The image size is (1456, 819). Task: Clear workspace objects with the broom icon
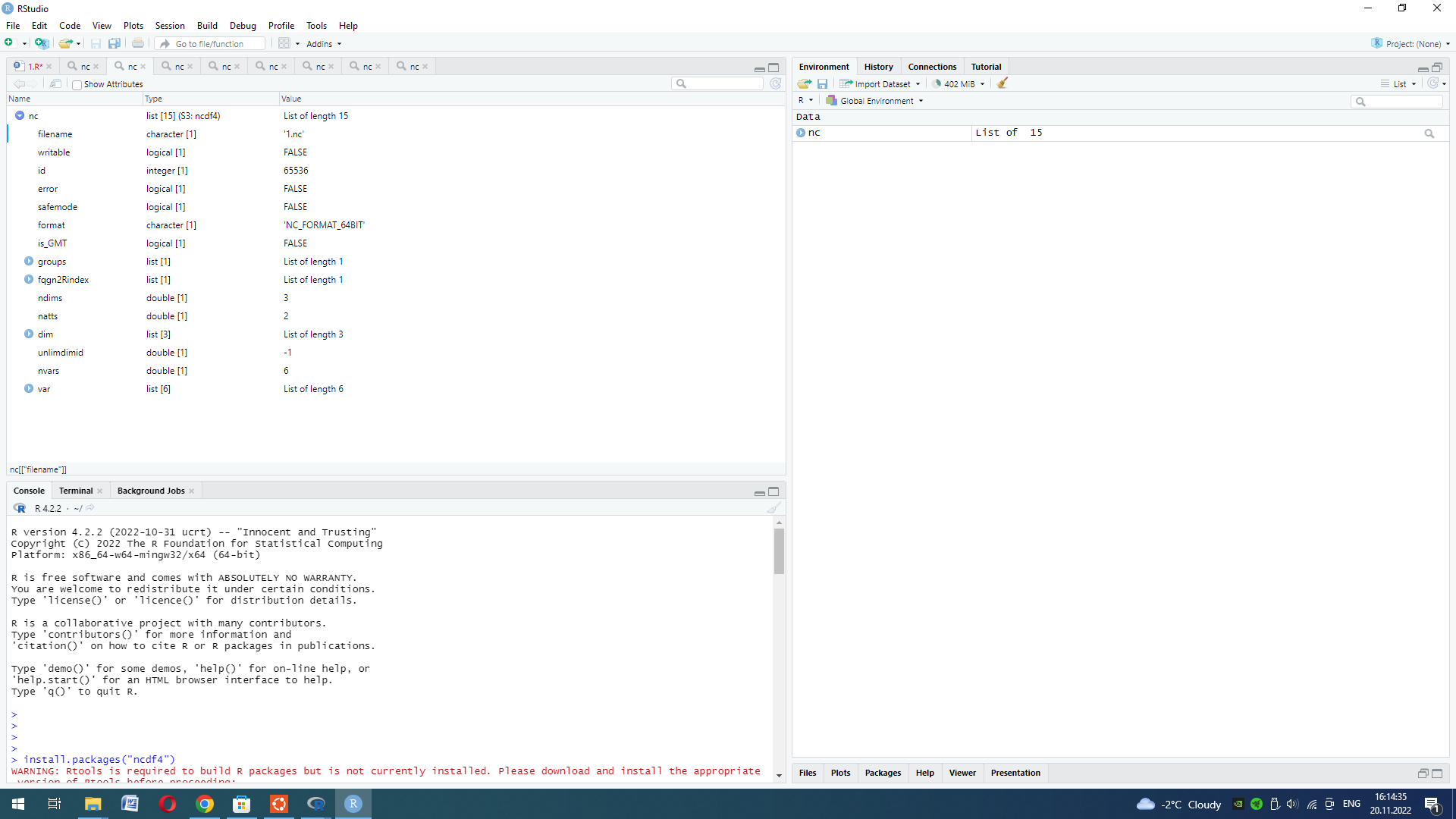[1003, 83]
